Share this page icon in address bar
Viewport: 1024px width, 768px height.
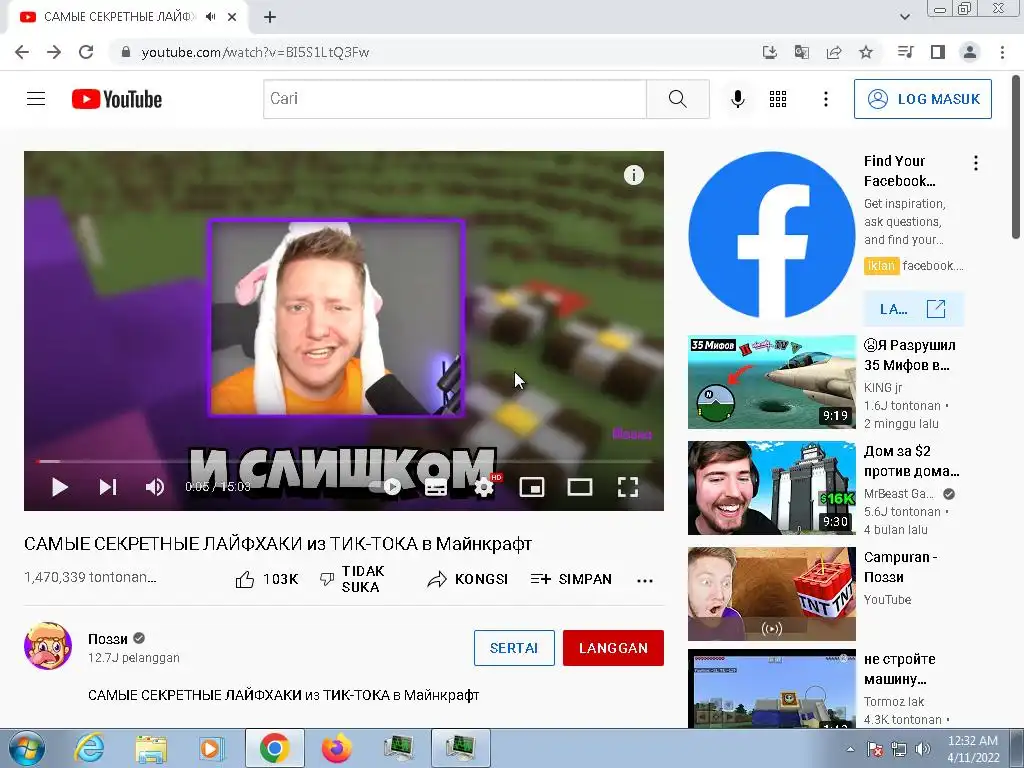point(833,52)
